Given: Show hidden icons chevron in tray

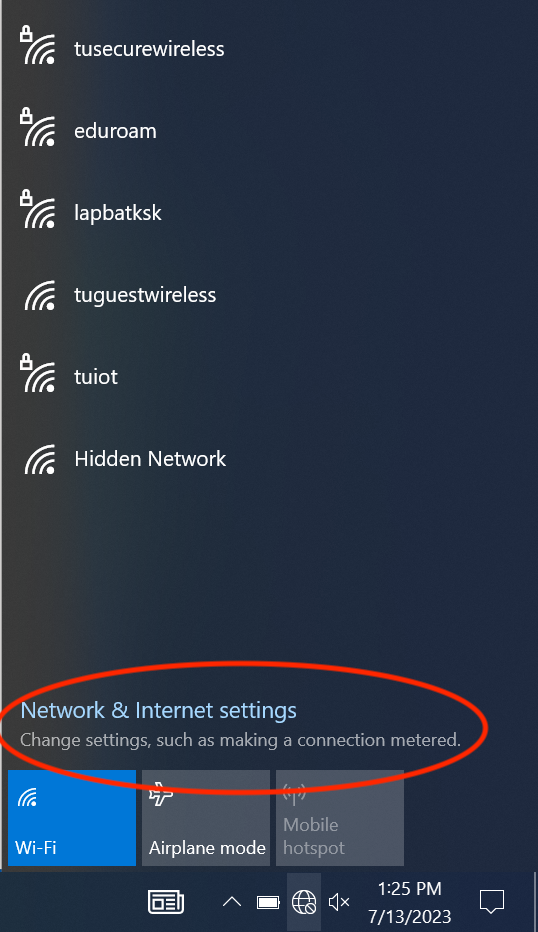Looking at the screenshot, I should (232, 902).
